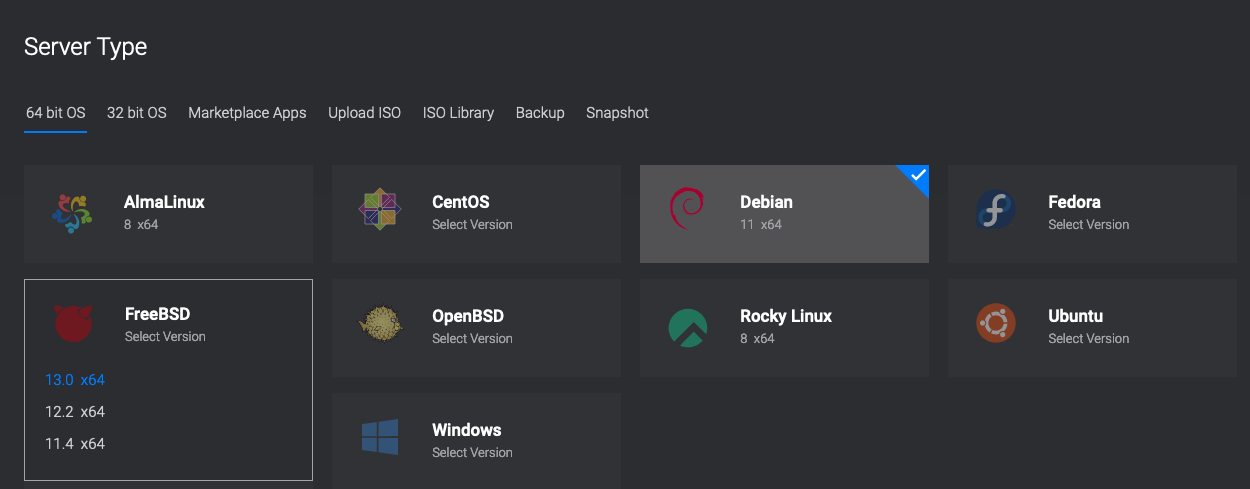Go to the Upload ISO tab
Image resolution: width=1250 pixels, height=489 pixels.
(364, 113)
